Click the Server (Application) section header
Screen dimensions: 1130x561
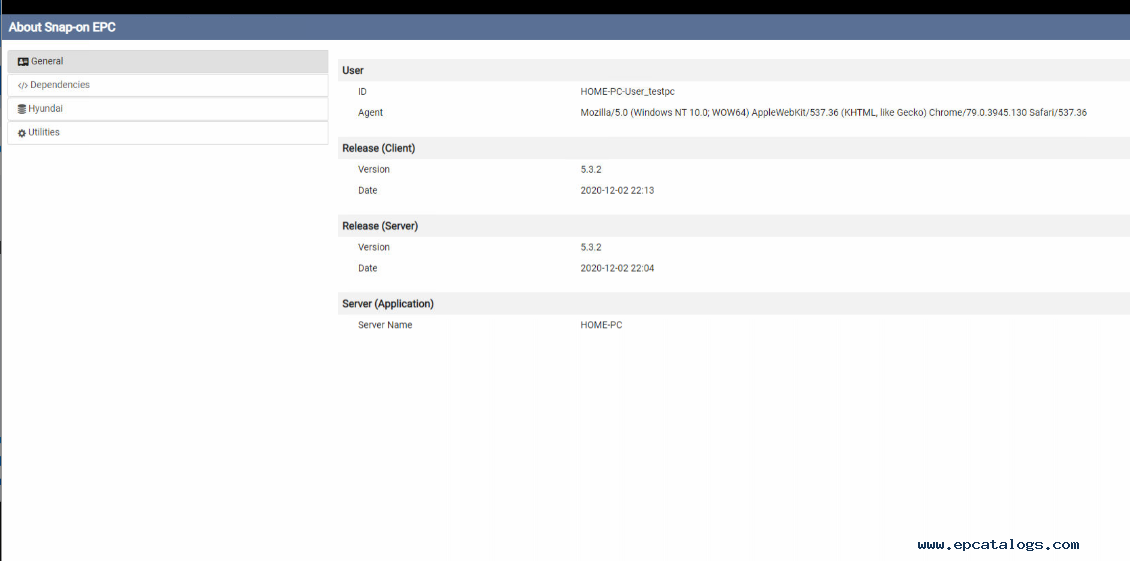(734, 304)
